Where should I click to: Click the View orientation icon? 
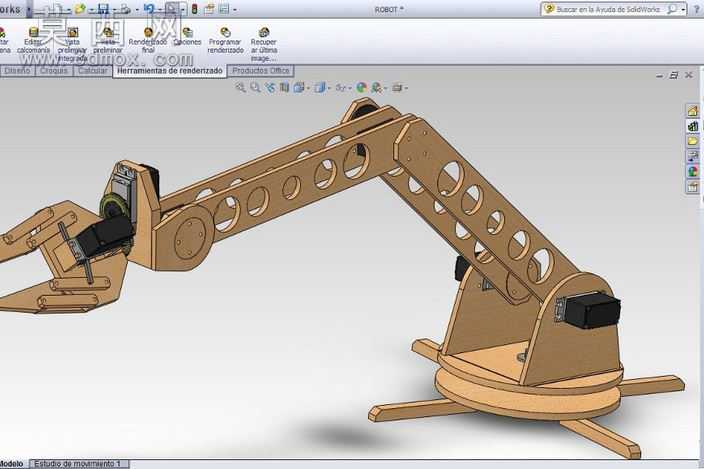(299, 88)
